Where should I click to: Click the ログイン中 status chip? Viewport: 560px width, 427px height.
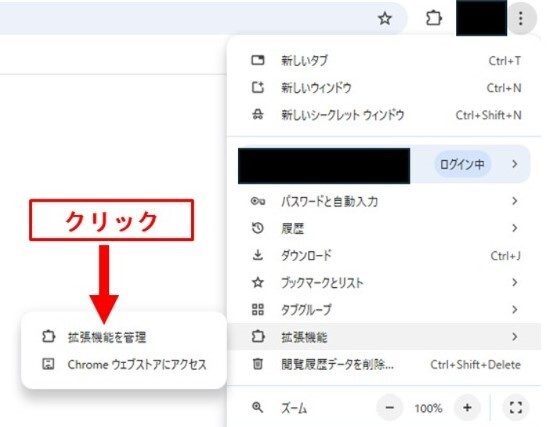pyautogui.click(x=462, y=164)
